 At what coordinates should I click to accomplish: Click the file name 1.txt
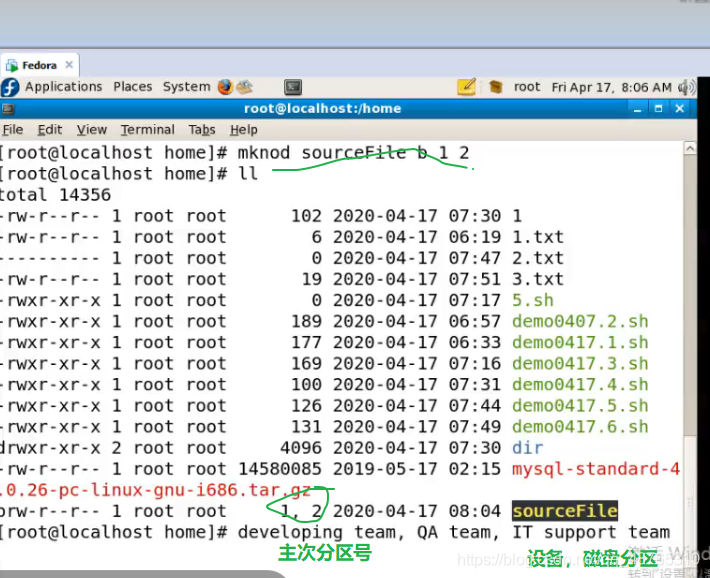click(538, 237)
